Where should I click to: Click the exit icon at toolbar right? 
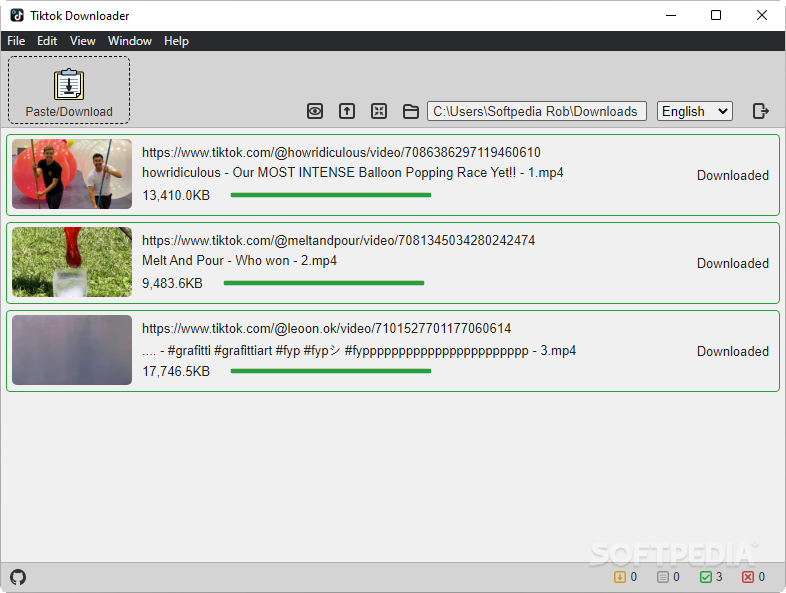coord(761,111)
